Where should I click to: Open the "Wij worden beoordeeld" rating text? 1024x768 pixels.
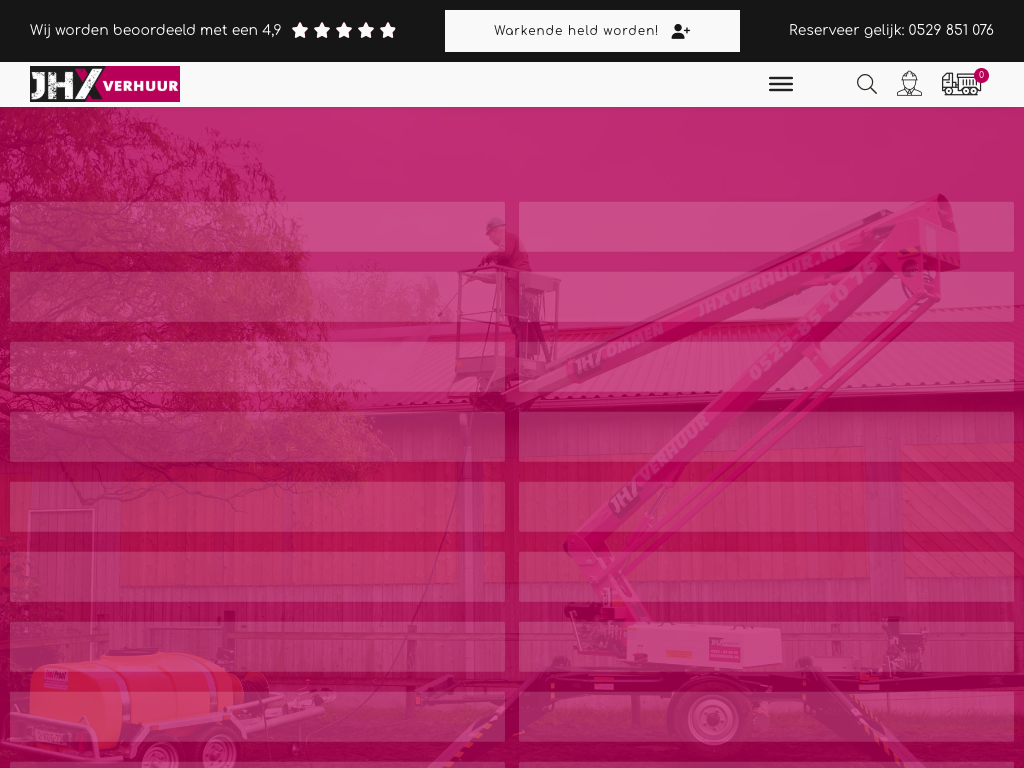pyautogui.click(x=155, y=31)
